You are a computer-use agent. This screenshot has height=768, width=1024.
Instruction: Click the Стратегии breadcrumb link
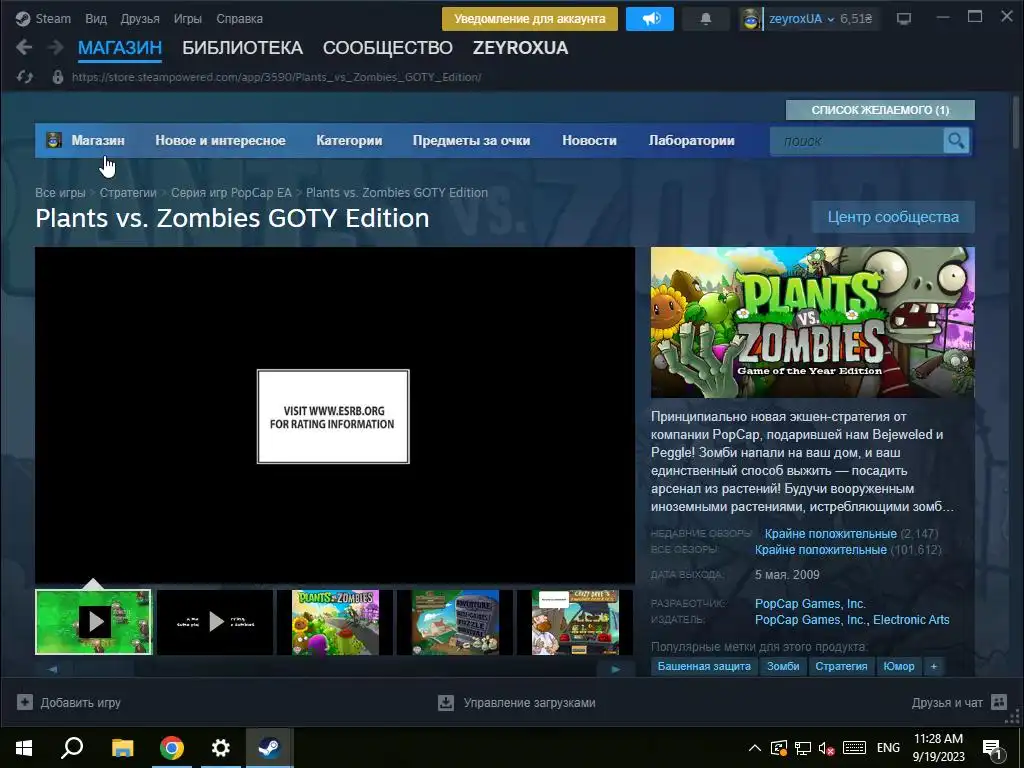tap(128, 193)
